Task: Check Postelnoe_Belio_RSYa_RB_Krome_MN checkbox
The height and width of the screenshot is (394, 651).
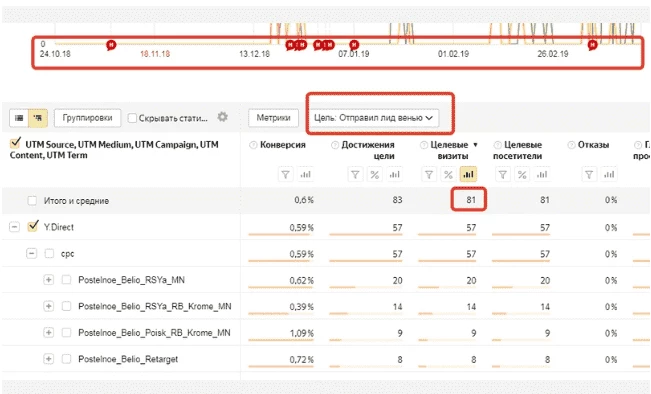Action: tap(66, 306)
